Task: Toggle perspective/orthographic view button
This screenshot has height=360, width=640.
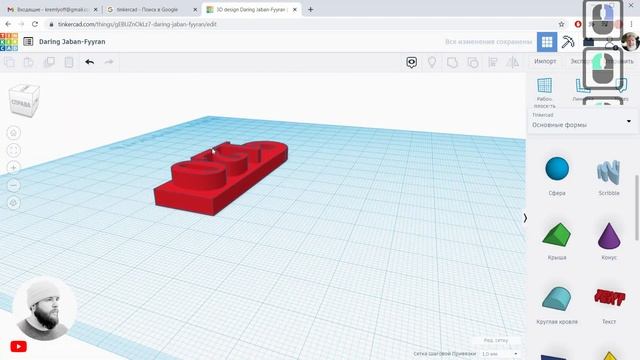Action: (13, 203)
